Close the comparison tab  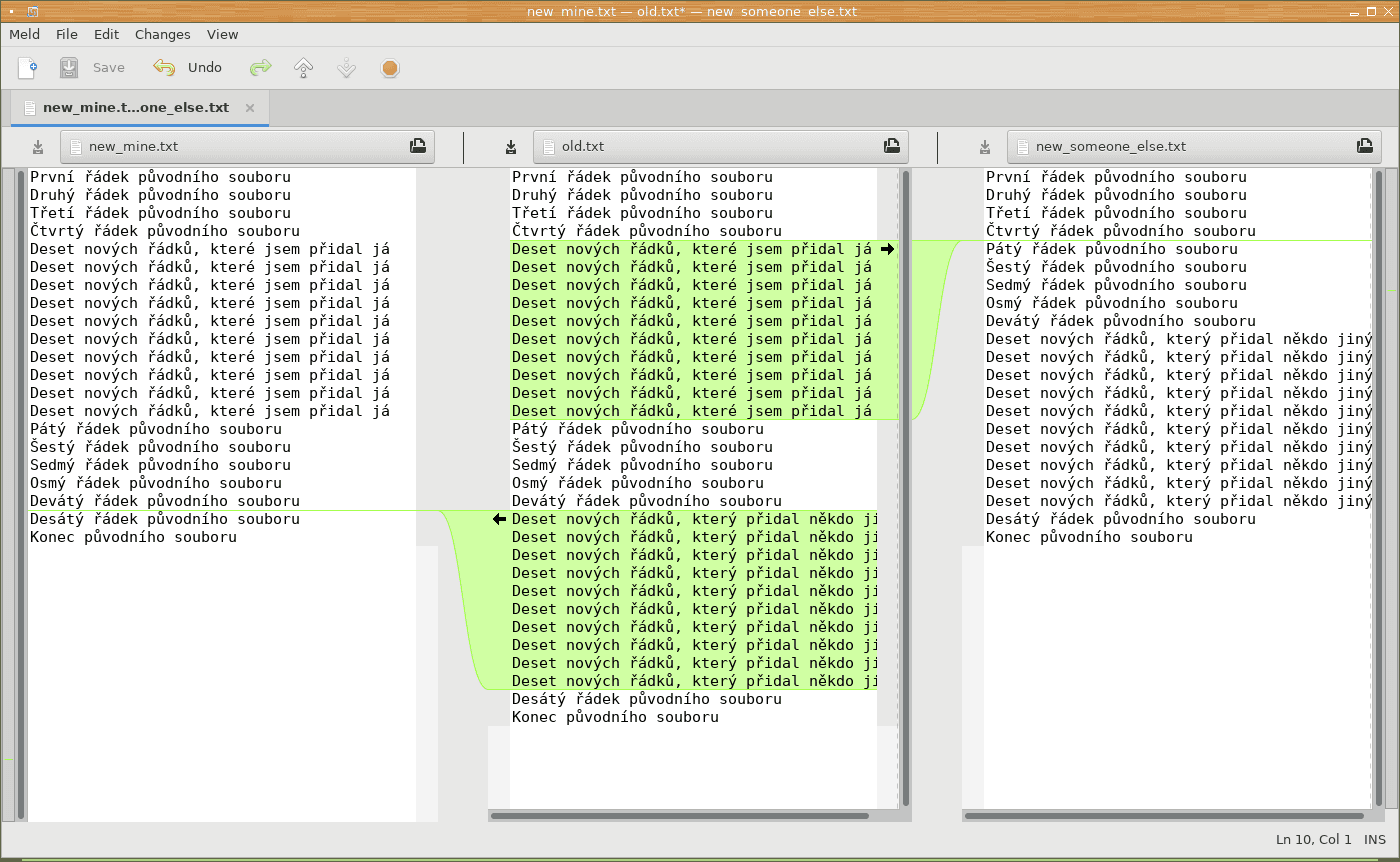250,108
